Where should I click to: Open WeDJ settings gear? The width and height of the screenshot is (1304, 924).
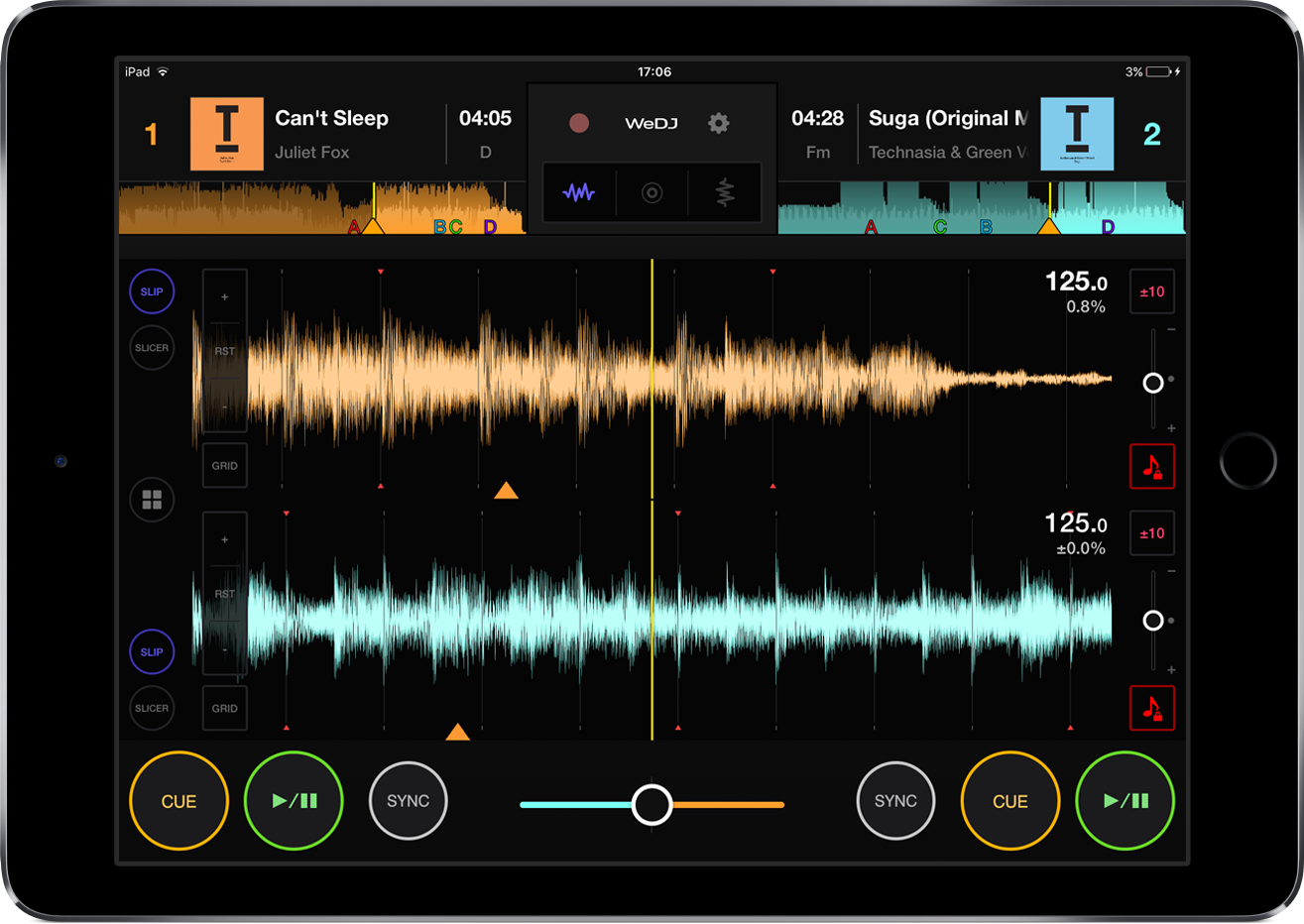coord(719,123)
